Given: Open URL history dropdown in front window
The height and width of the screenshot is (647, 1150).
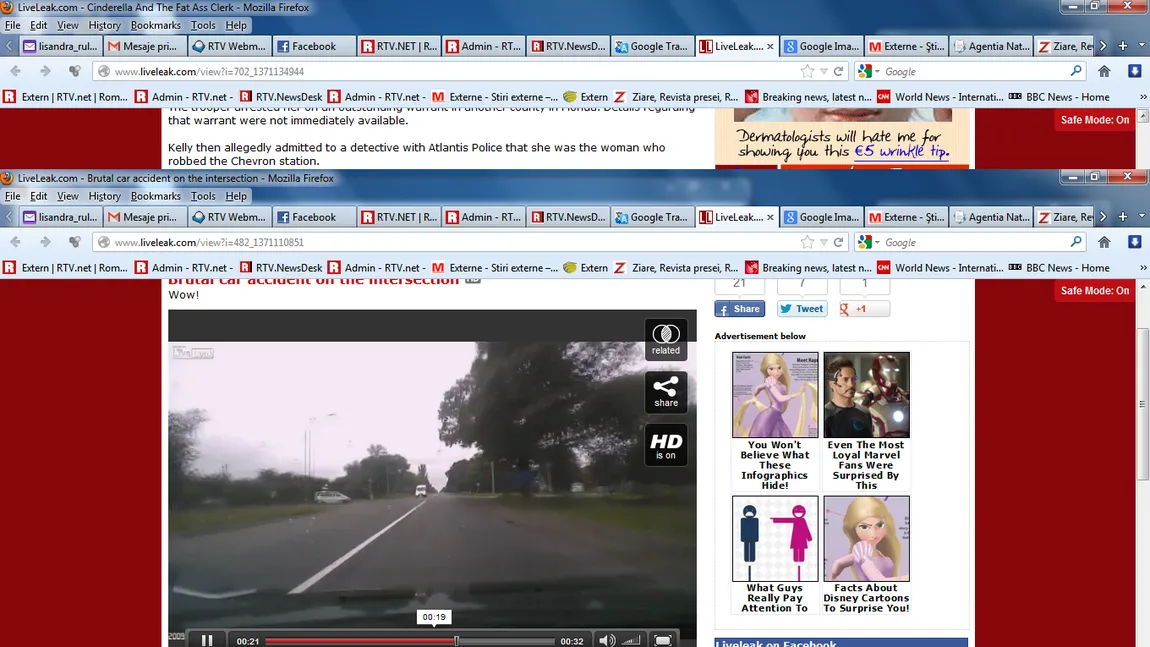Looking at the screenshot, I should tap(824, 242).
